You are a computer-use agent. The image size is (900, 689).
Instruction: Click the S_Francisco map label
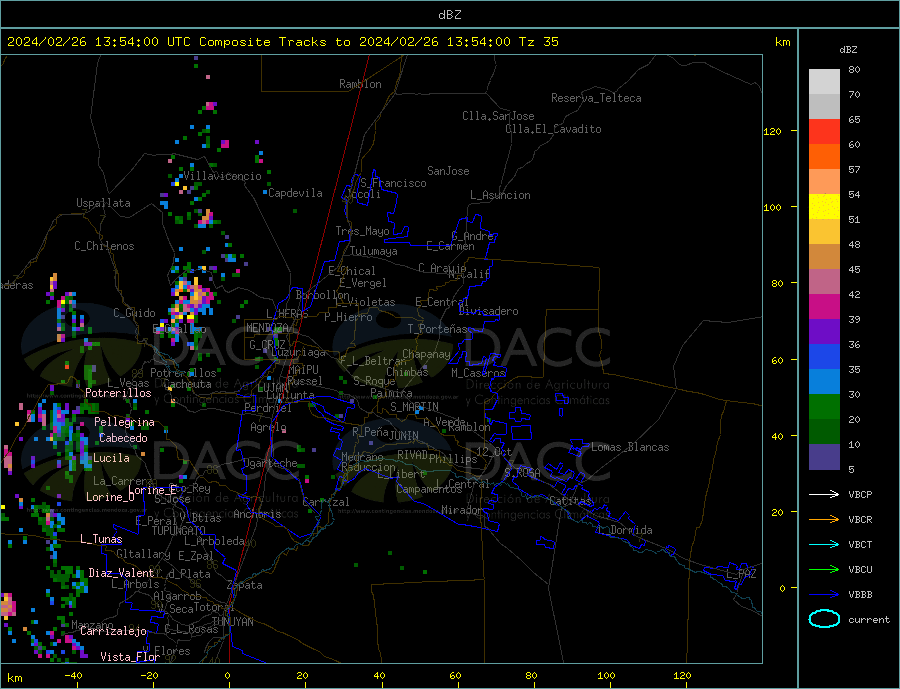(x=393, y=183)
